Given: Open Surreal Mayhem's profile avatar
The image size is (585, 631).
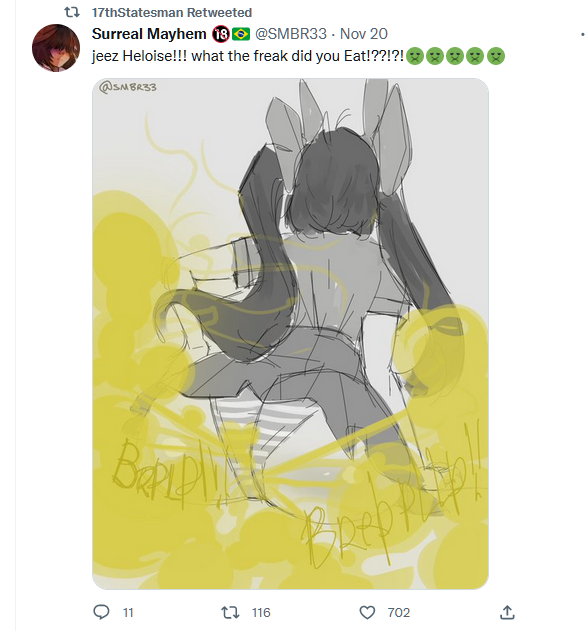Looking at the screenshot, I should [x=56, y=48].
